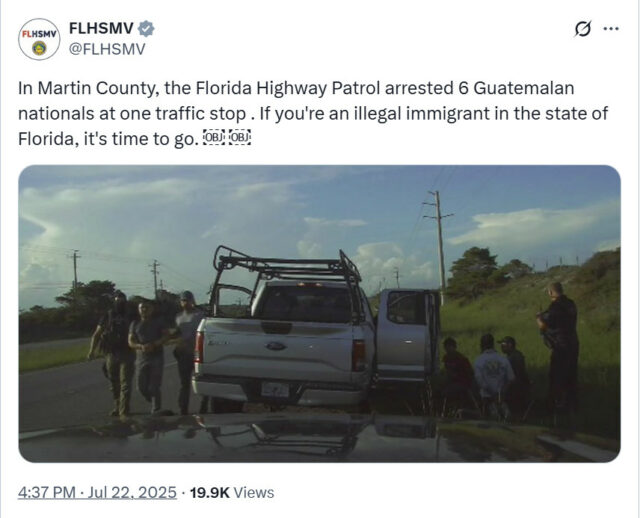Click the truck's license plate in photo
This screenshot has height=518, width=640.
(x=275, y=390)
